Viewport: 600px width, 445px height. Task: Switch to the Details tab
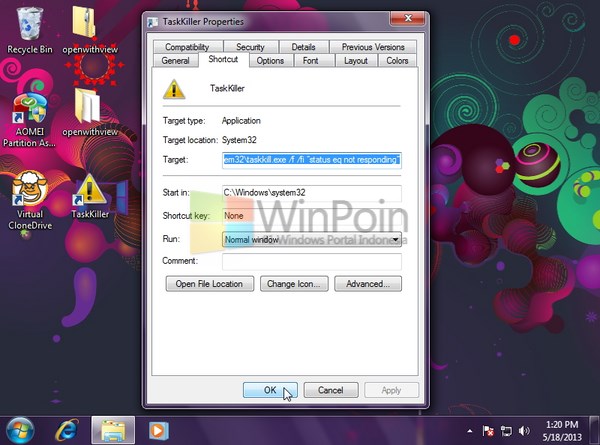303,47
